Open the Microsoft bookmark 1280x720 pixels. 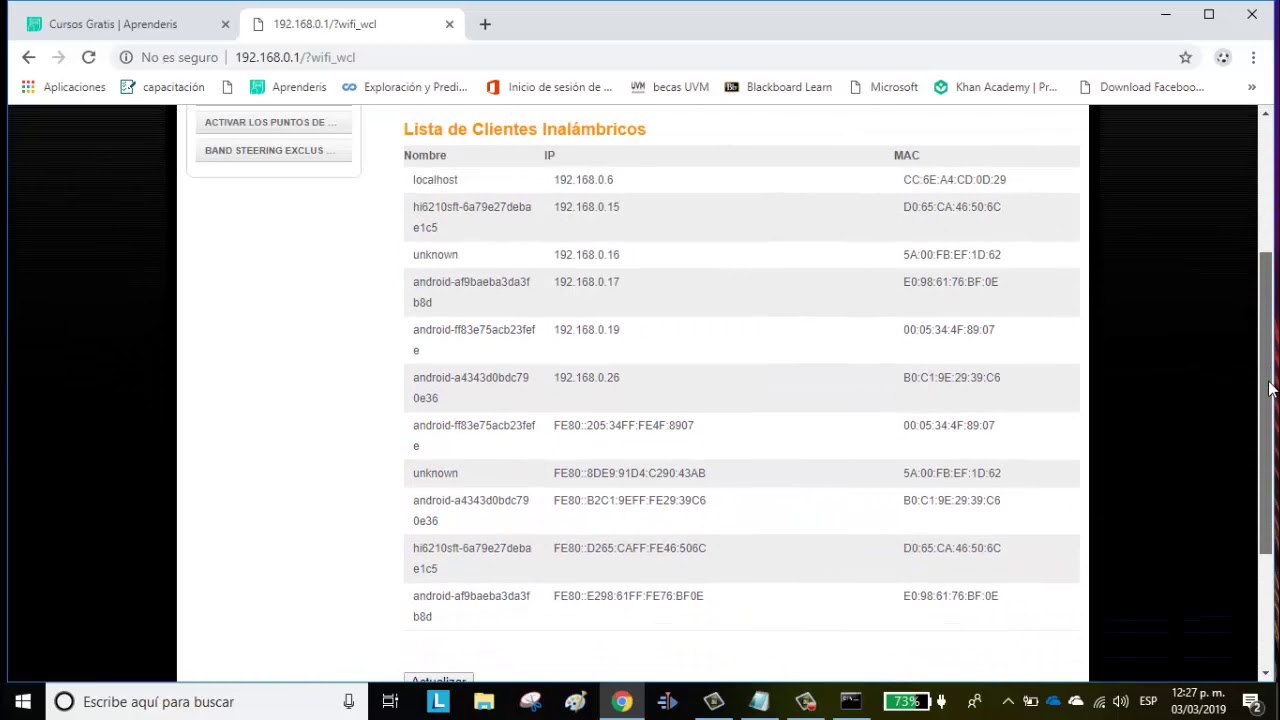pos(883,87)
